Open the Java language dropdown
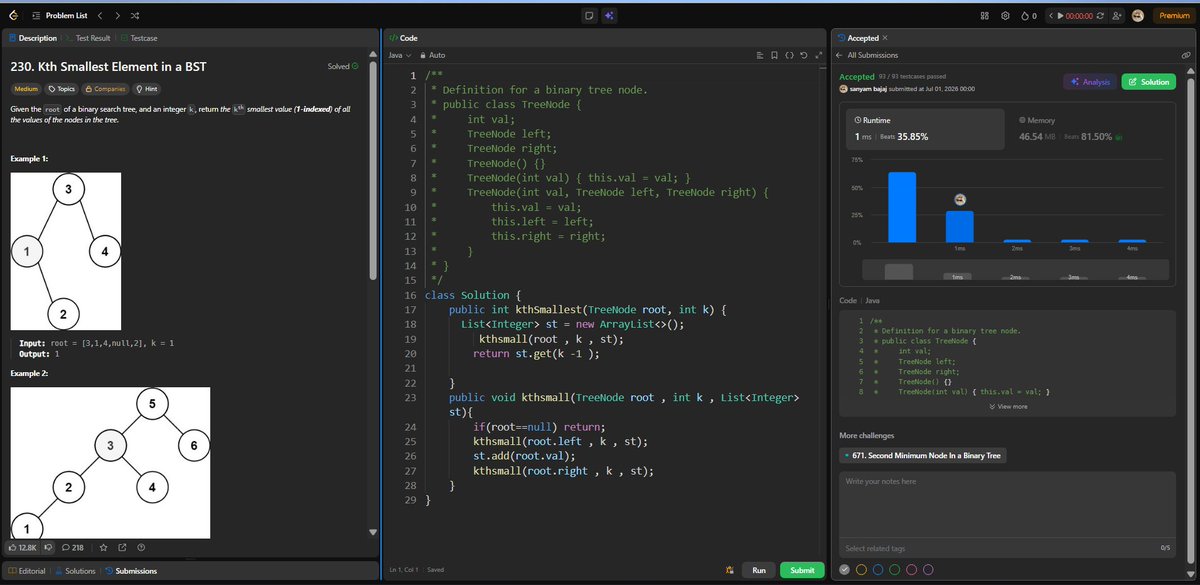The height and width of the screenshot is (585, 1200). pyautogui.click(x=399, y=54)
